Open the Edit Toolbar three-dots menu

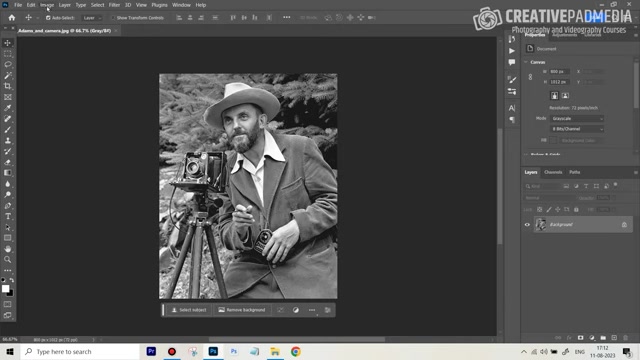click(8, 270)
